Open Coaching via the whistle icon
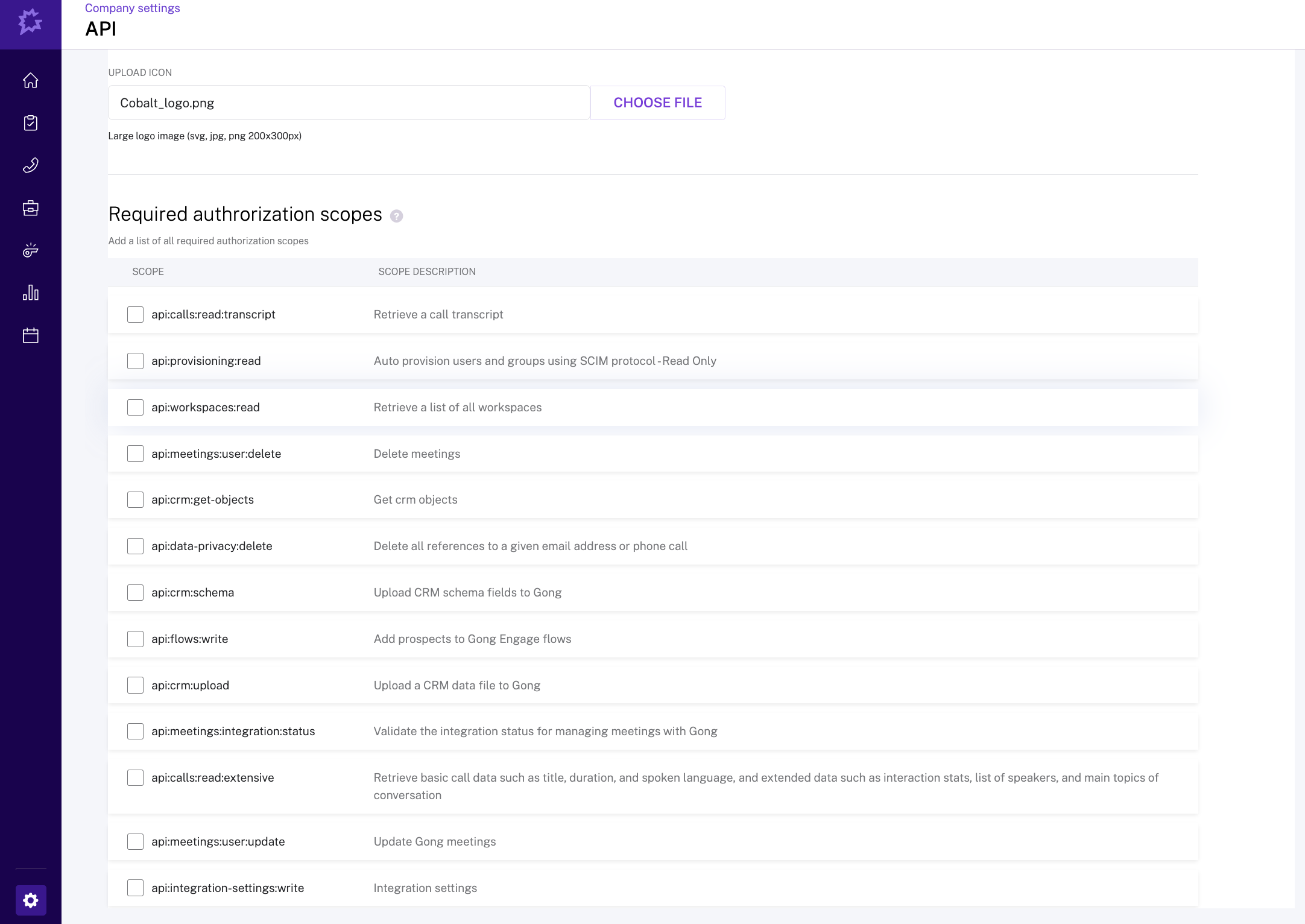 pos(31,250)
